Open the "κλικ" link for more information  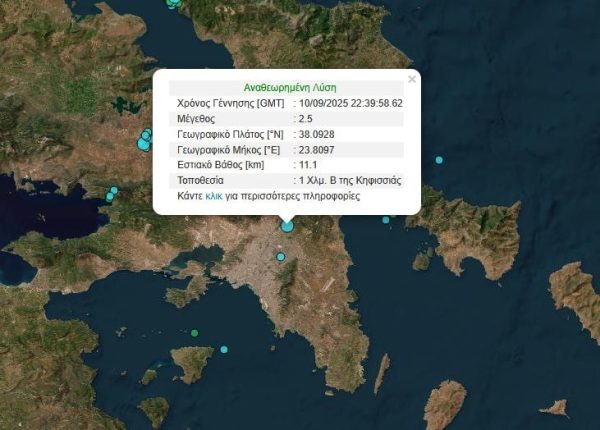pyautogui.click(x=214, y=197)
